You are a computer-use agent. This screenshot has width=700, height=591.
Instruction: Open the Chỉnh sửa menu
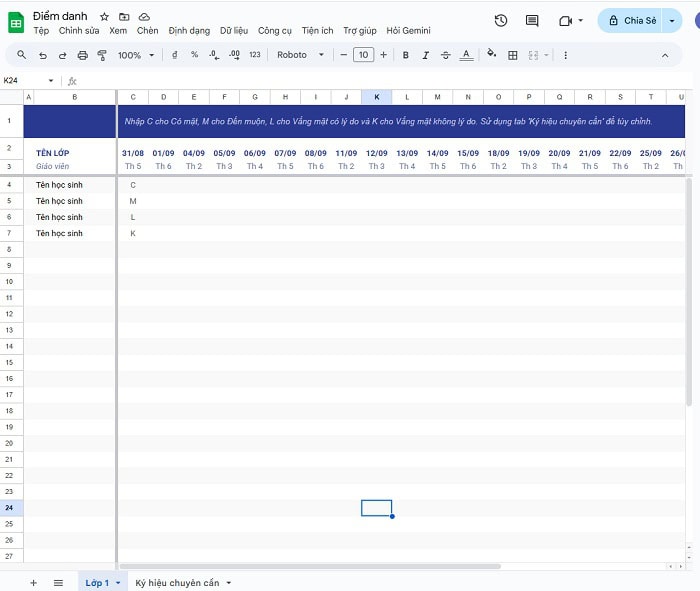click(79, 30)
